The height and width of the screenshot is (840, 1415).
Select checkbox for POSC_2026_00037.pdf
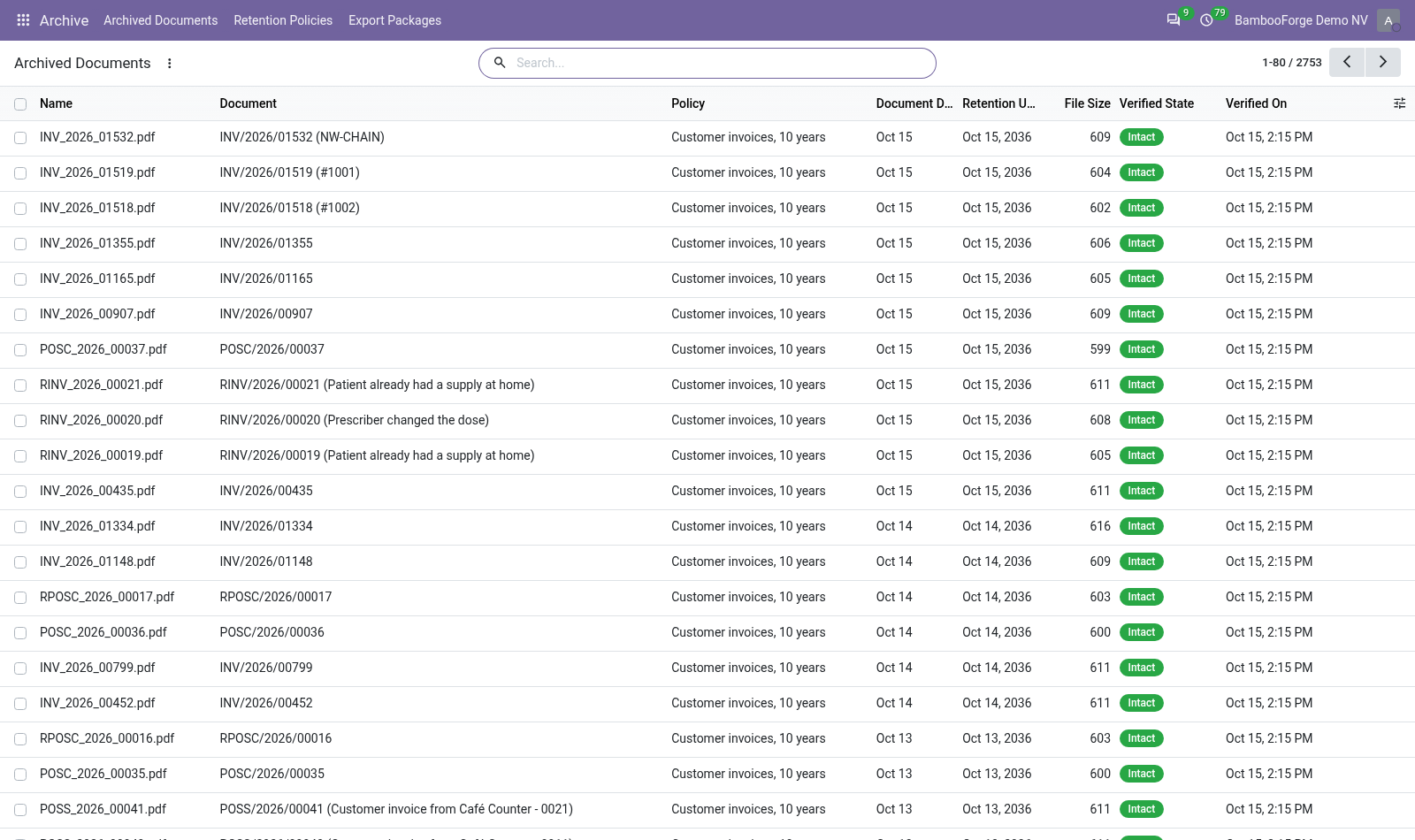pyautogui.click(x=20, y=350)
